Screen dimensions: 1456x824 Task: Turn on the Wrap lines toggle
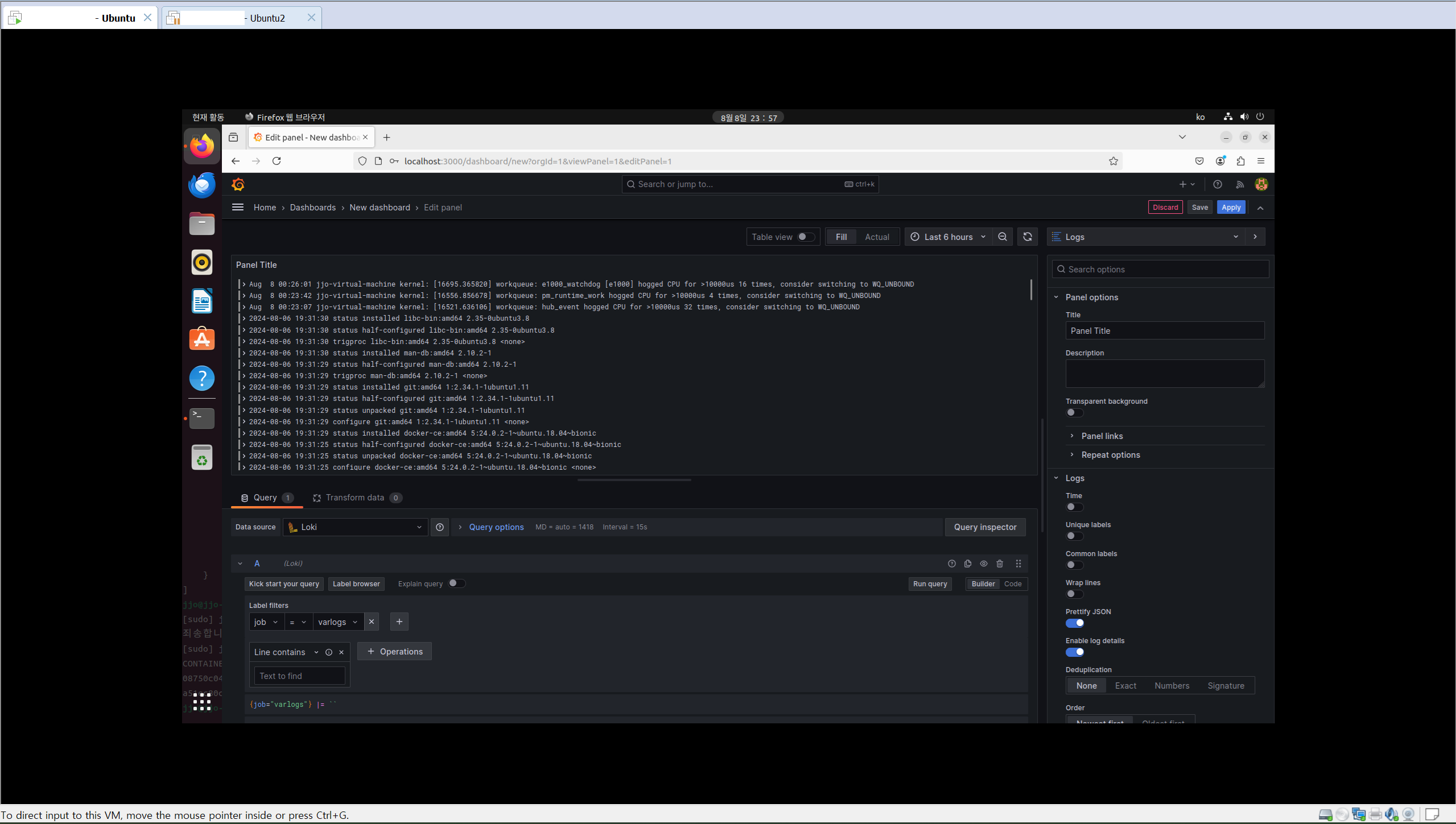pos(1074,594)
